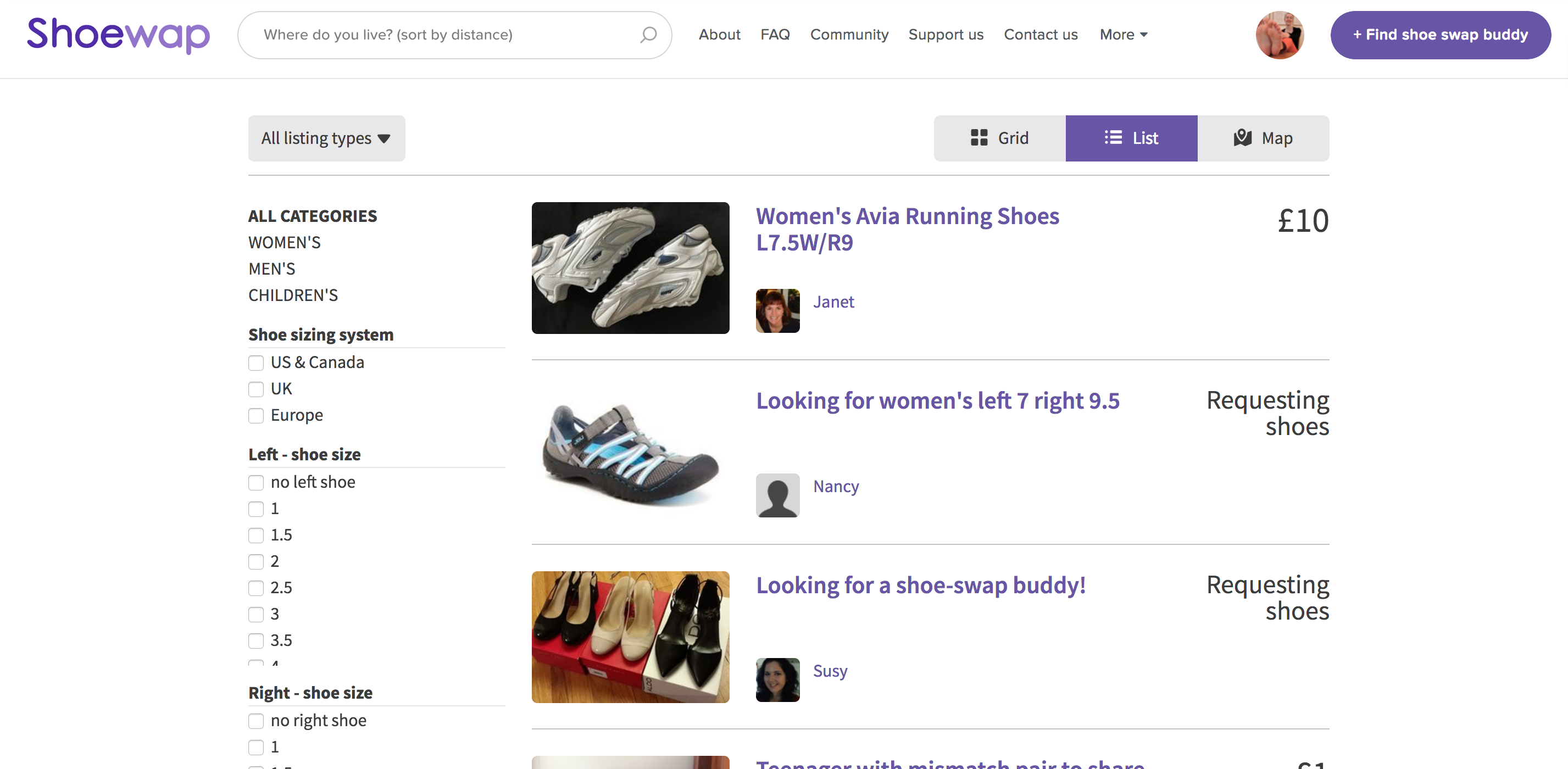1568x769 pixels.
Task: Open Women's Avia Running Shoes listing
Action: [x=908, y=230]
